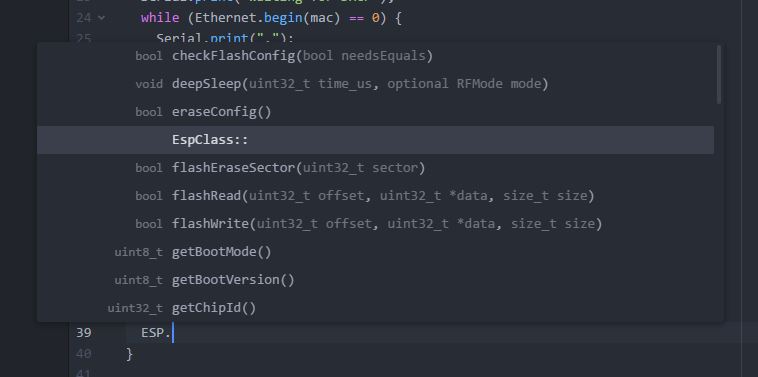Select getBootVersion() from the list

375,280
